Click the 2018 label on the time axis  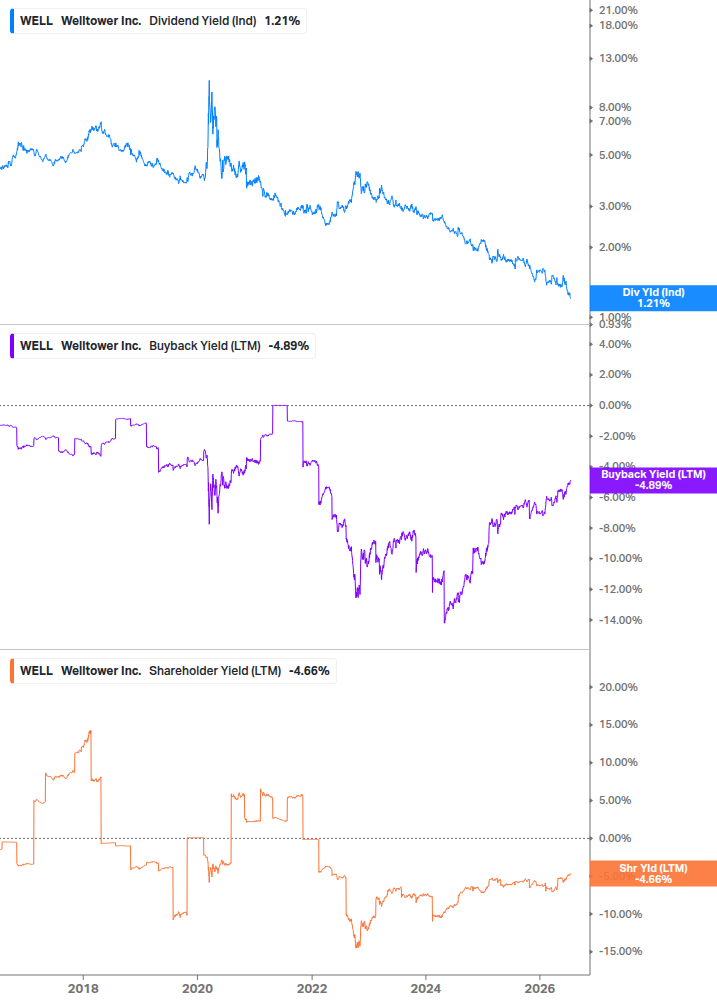pos(83,988)
